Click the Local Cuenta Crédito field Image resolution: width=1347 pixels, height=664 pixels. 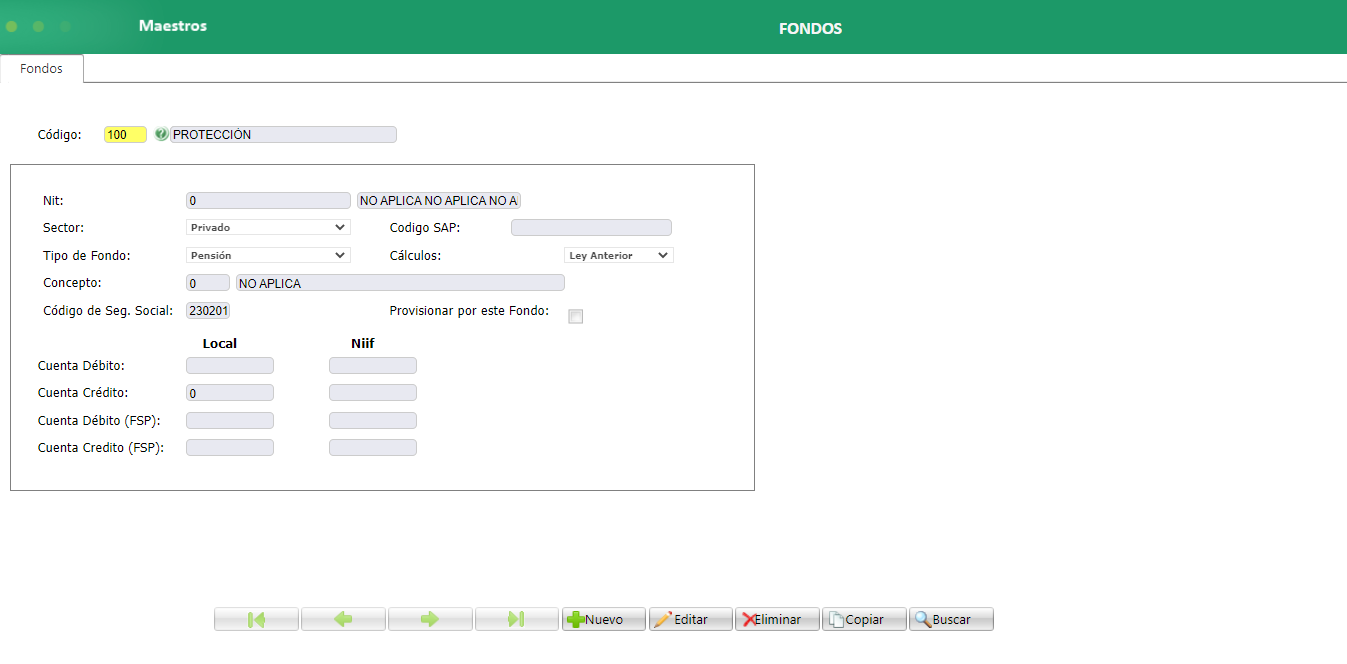[x=230, y=393]
